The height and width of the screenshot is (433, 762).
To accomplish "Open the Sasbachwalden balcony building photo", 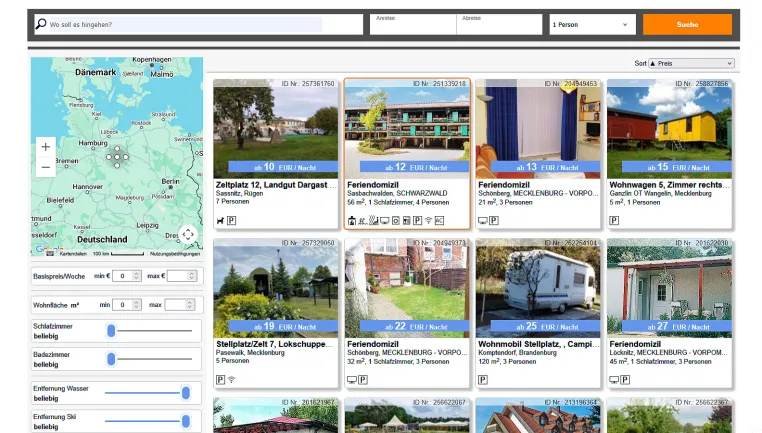I will [407, 129].
